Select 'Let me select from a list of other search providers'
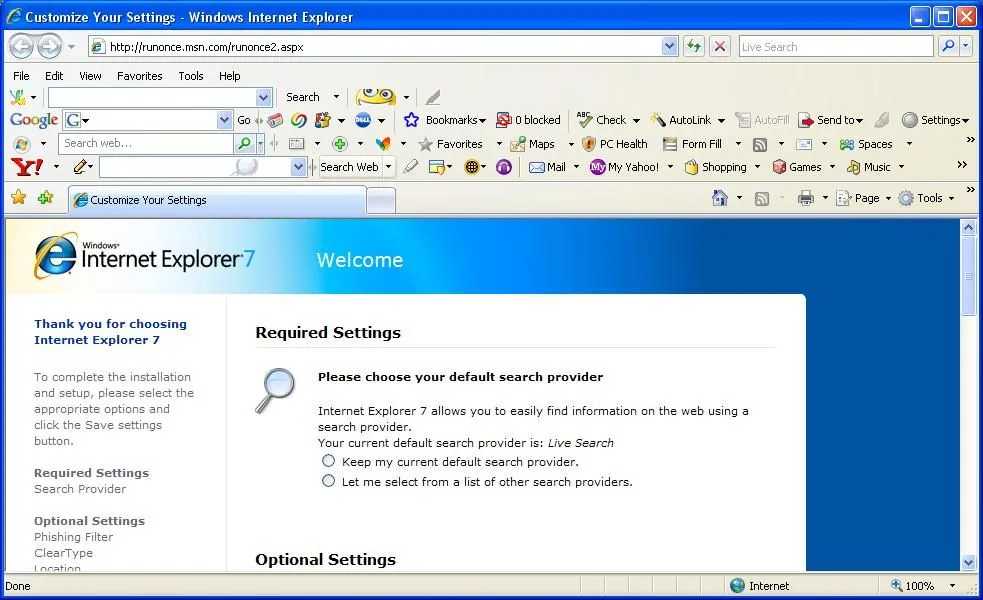The width and height of the screenshot is (983, 600). 328,480
